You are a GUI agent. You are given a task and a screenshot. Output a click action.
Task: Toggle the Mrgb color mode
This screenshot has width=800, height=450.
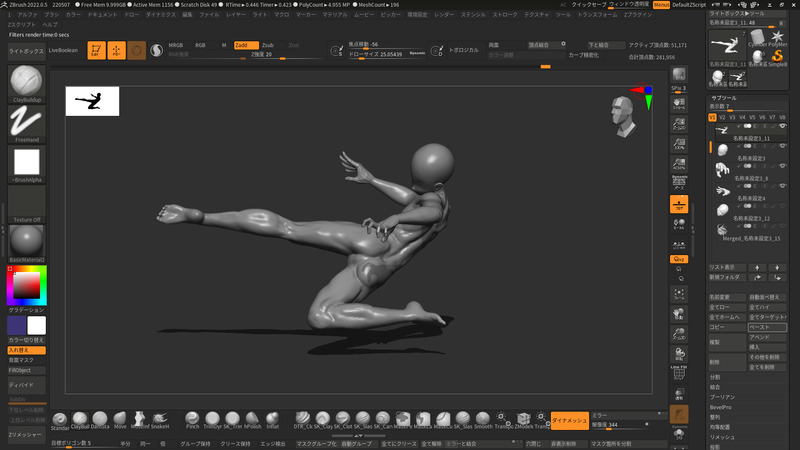[176, 45]
